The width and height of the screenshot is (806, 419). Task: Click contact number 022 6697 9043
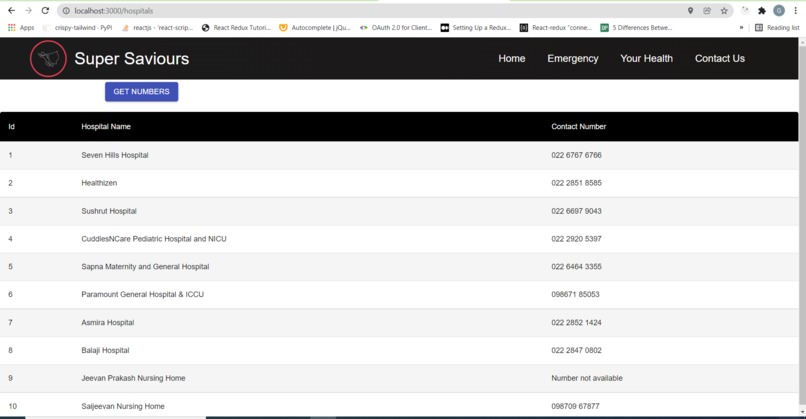tap(576, 211)
